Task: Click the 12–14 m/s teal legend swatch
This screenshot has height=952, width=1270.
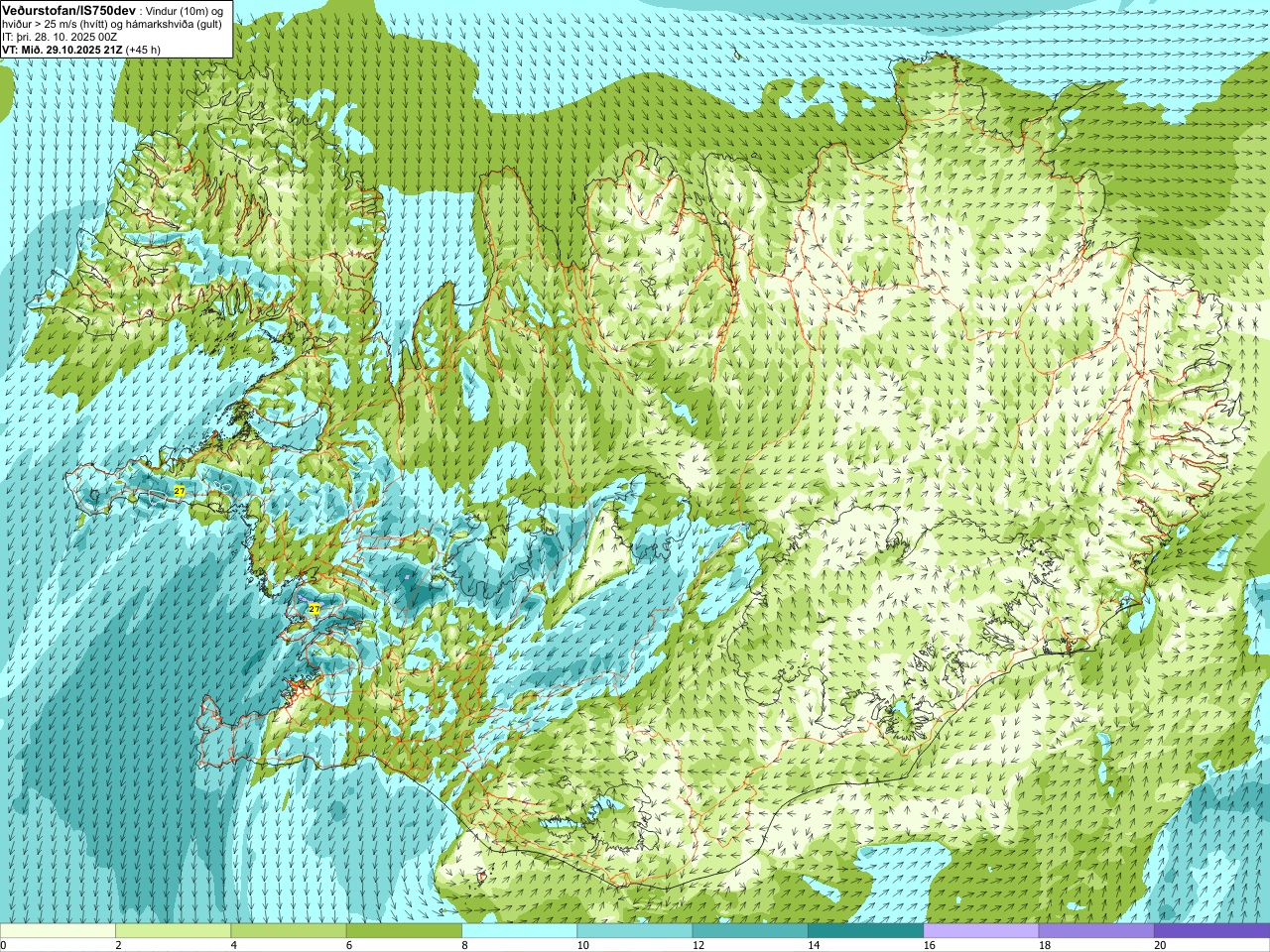Action: point(750,931)
